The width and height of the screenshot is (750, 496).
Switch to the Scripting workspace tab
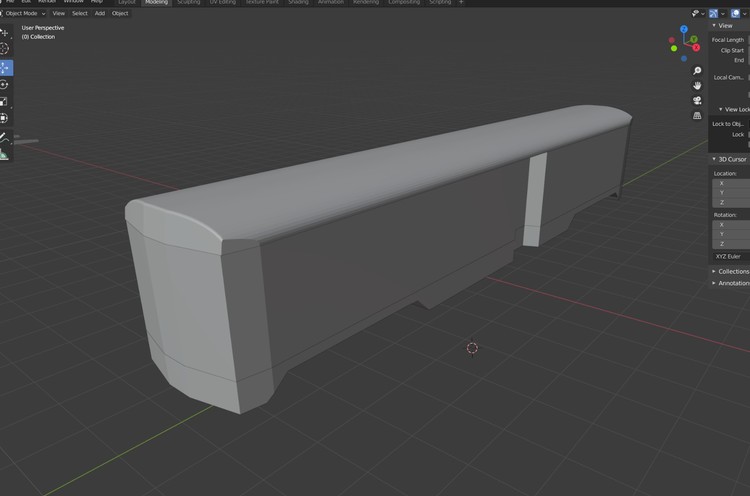440,2
